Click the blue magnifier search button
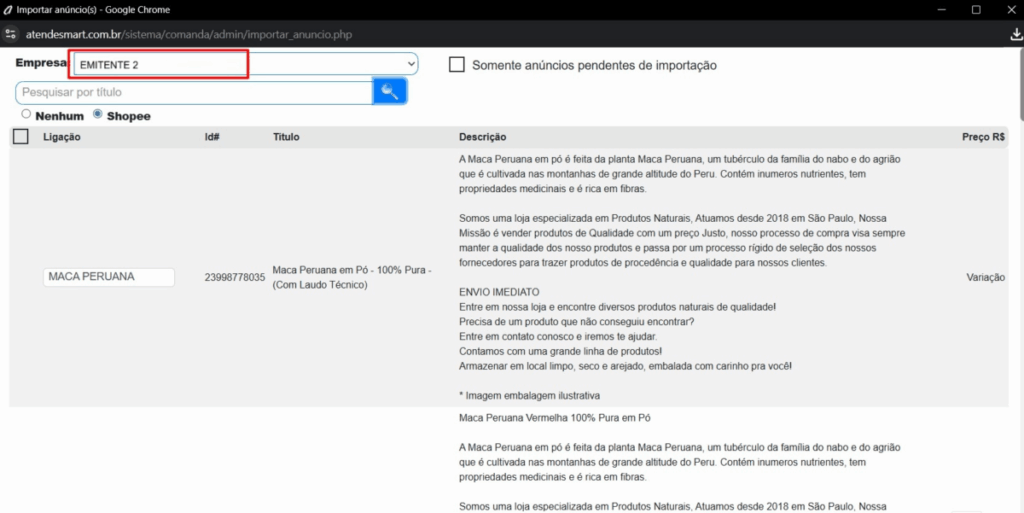The width and height of the screenshot is (1024, 513). 390,91
